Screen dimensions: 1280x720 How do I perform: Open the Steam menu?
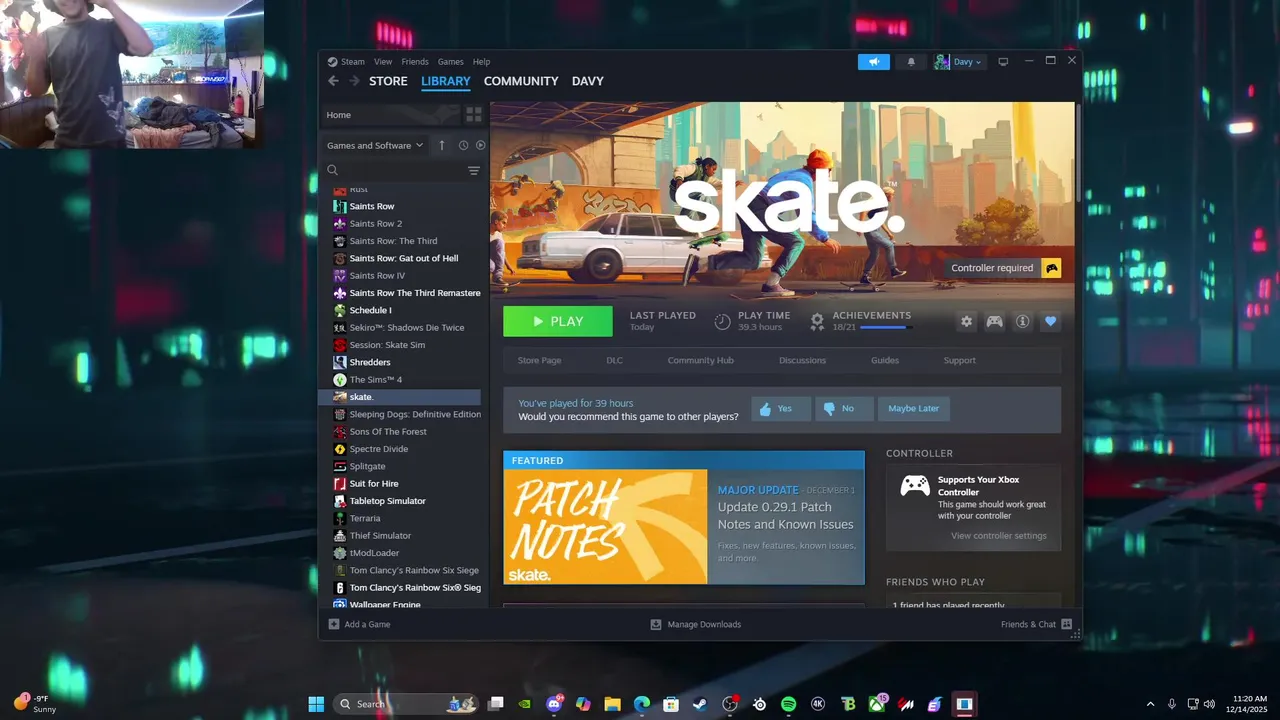click(352, 62)
